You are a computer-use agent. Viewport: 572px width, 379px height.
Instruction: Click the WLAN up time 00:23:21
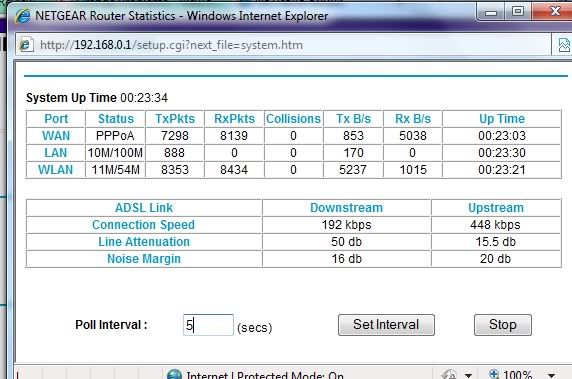coord(502,170)
